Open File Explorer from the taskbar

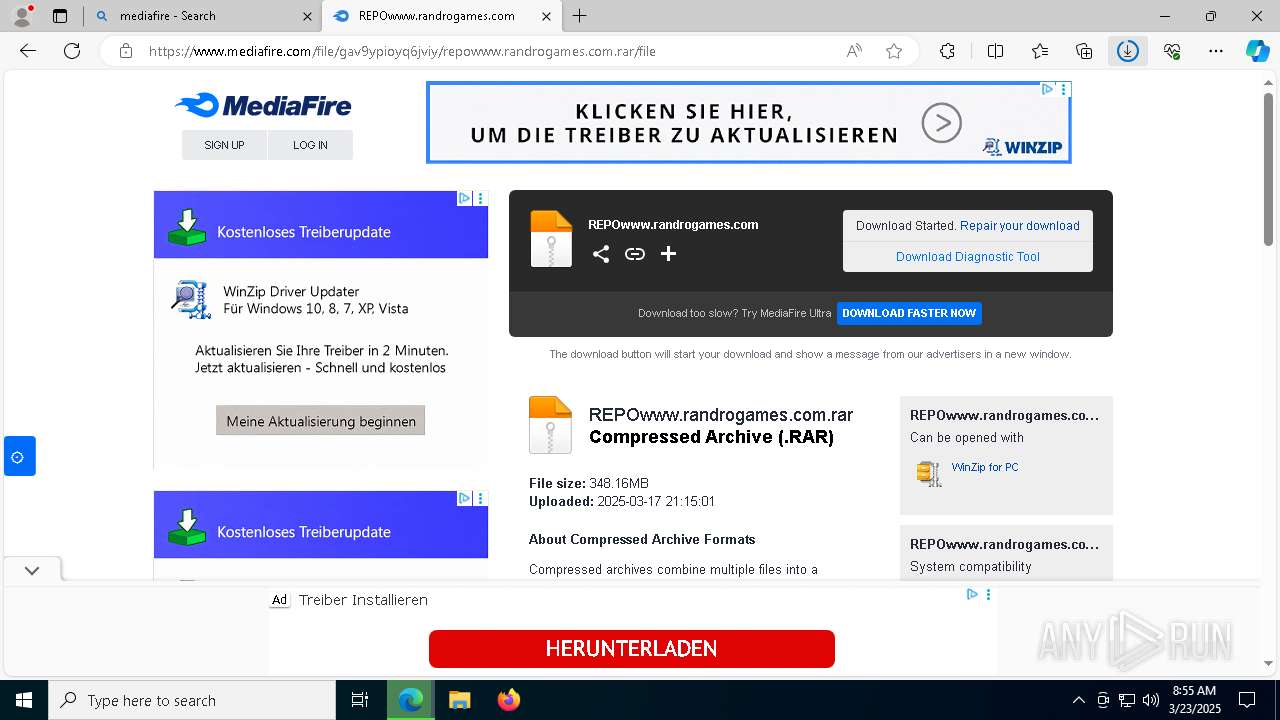[459, 700]
